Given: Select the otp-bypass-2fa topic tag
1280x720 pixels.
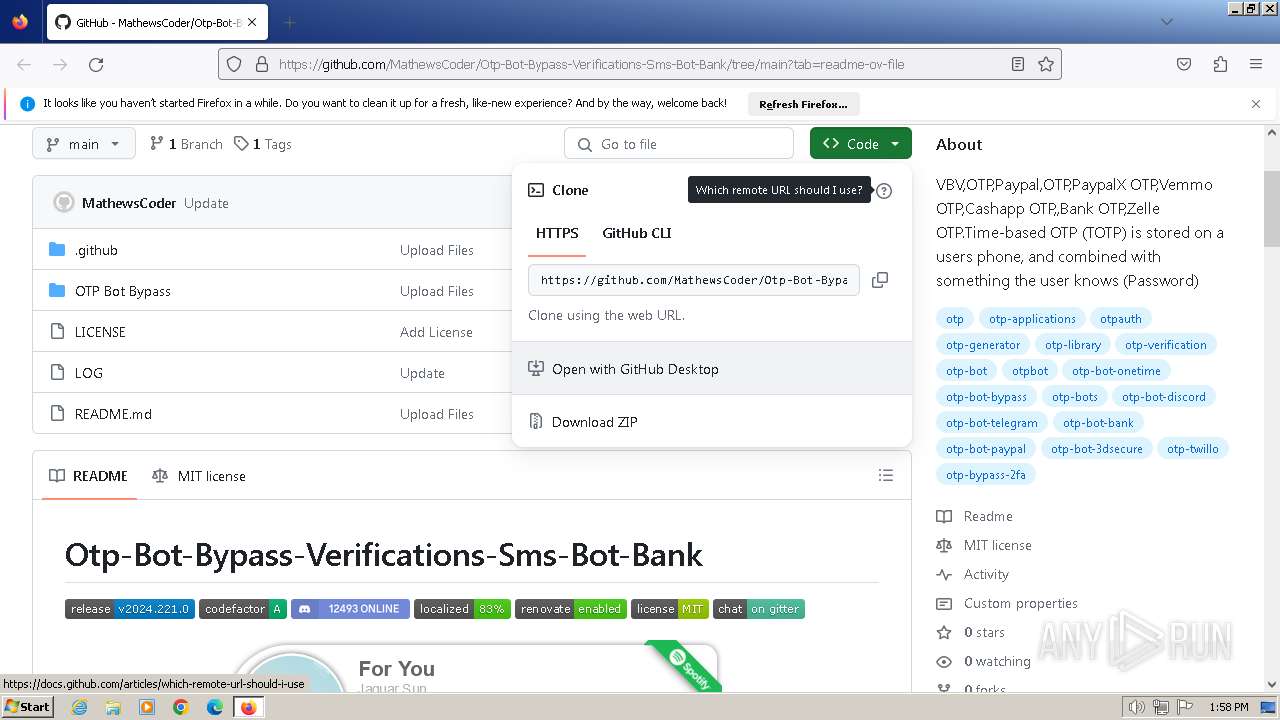Looking at the screenshot, I should pyautogui.click(x=986, y=475).
